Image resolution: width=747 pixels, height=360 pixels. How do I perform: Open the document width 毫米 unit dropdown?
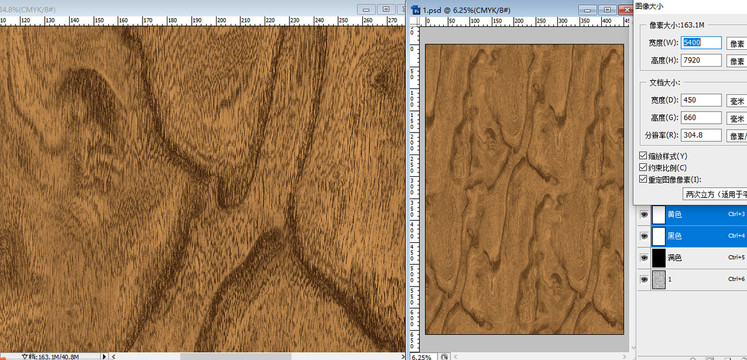(x=737, y=100)
